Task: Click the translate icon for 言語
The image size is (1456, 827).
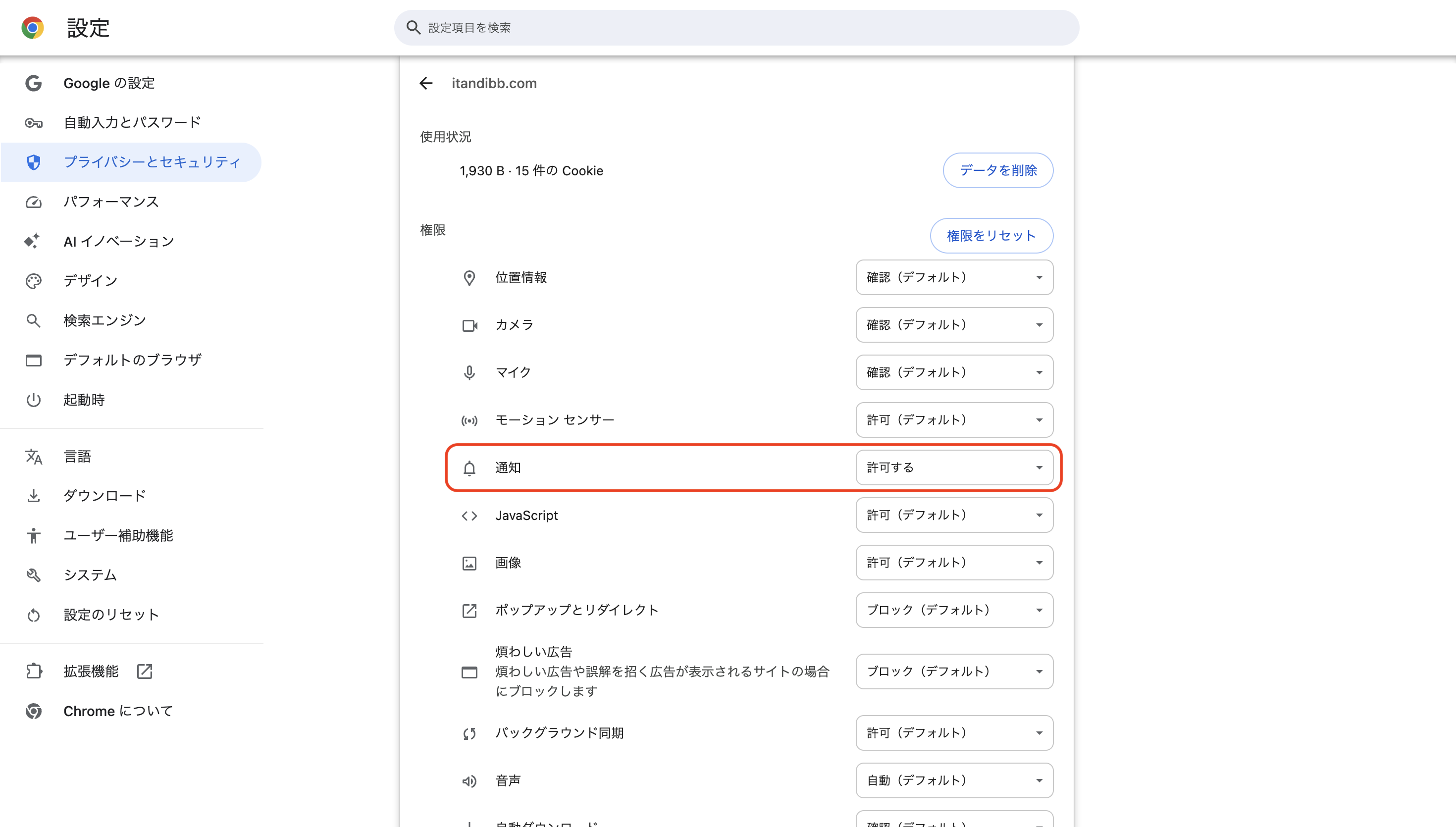Action: 34,457
